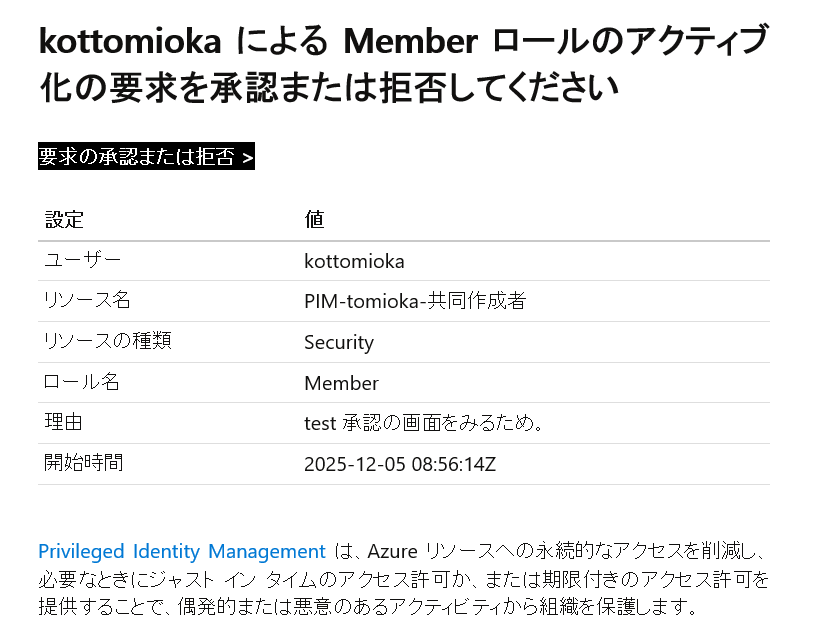Select the 開始時間 row label

(83, 463)
